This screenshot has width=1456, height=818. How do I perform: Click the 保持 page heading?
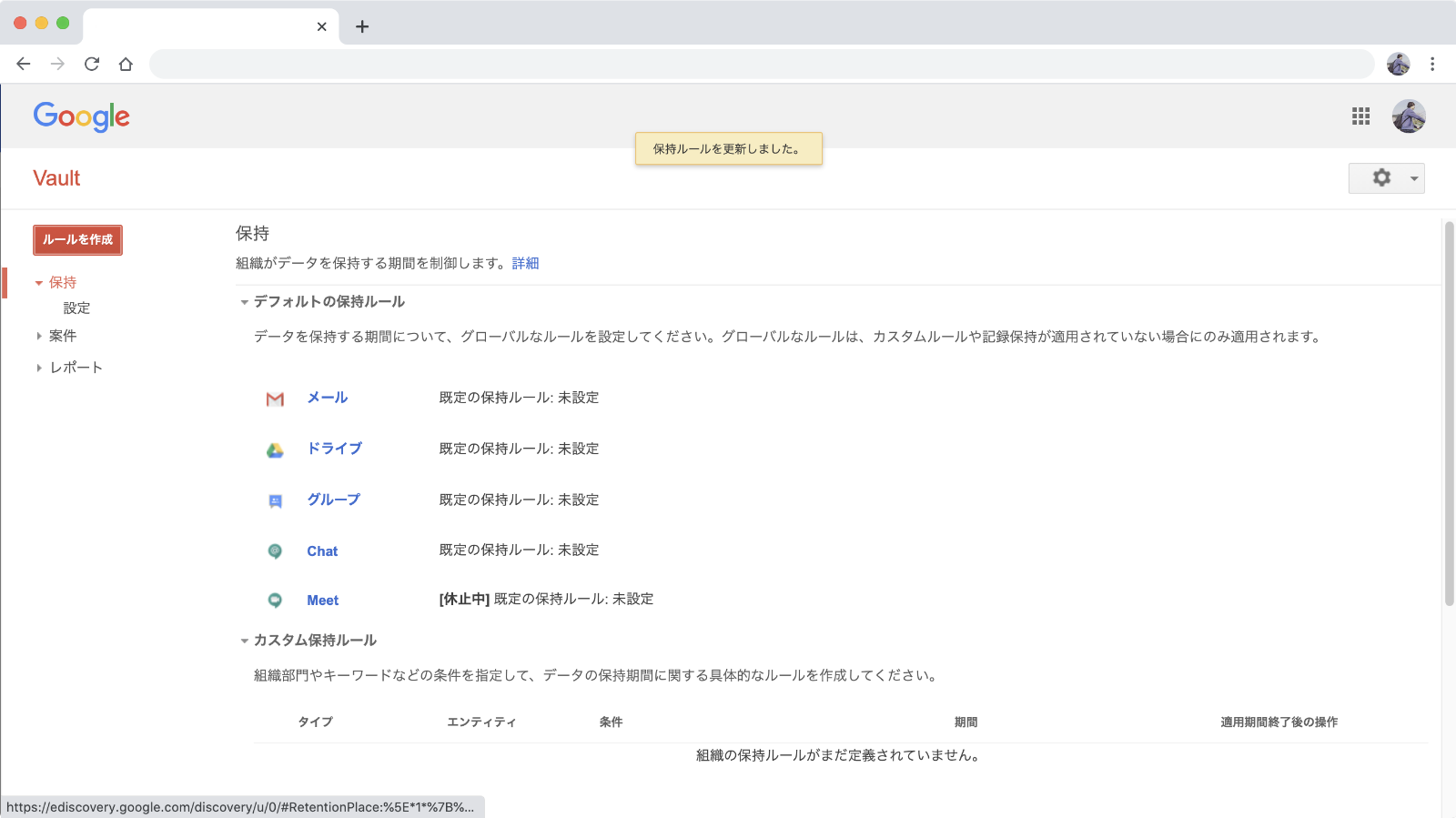[252, 234]
